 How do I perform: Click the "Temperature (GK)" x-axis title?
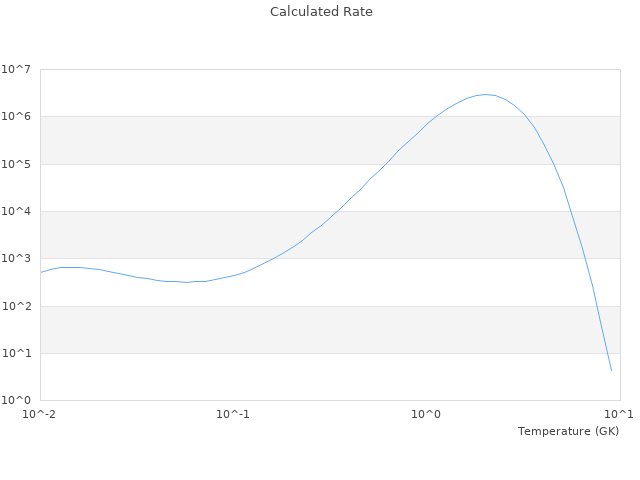point(568,431)
